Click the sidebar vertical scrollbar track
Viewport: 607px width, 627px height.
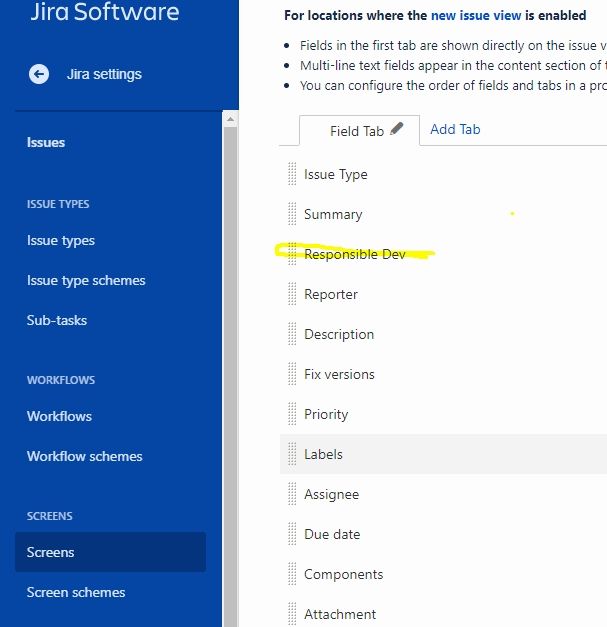[x=230, y=376]
